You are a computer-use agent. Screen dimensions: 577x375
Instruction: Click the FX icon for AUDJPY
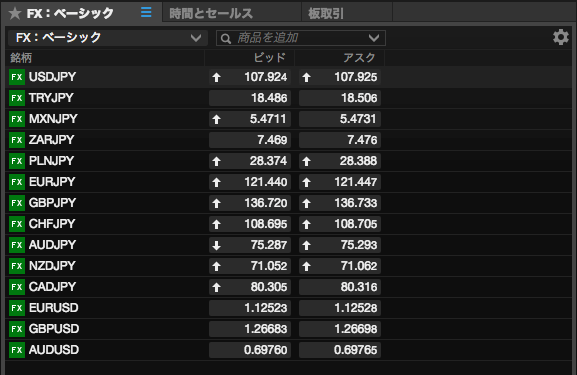click(x=17, y=245)
